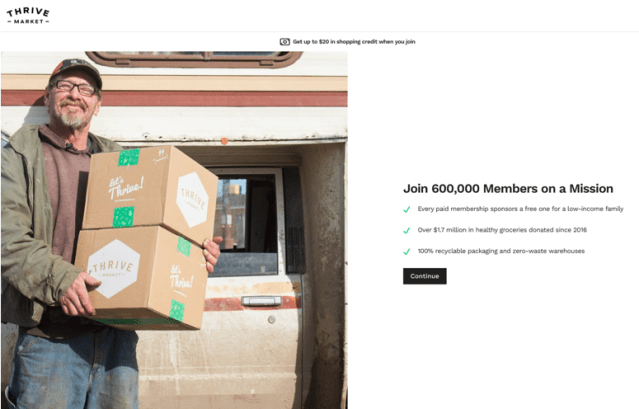This screenshot has height=409, width=639.
Task: Click the "Let's Thrive!" lettering on lower box
Action: [181, 277]
